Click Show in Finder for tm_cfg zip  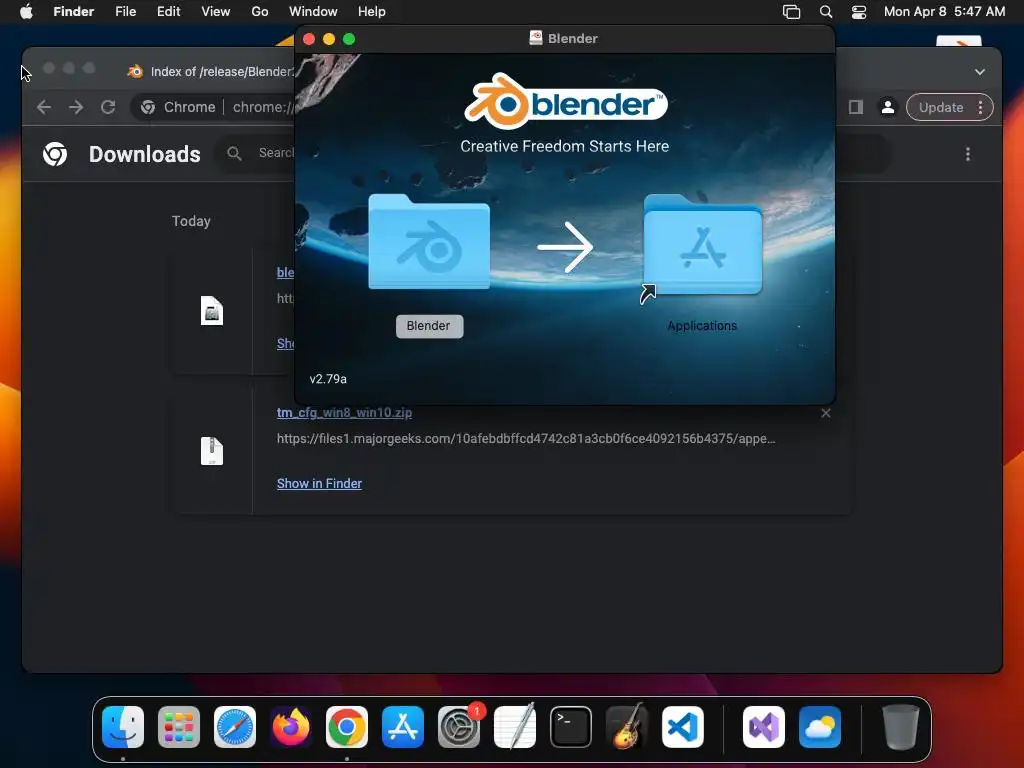pos(319,483)
